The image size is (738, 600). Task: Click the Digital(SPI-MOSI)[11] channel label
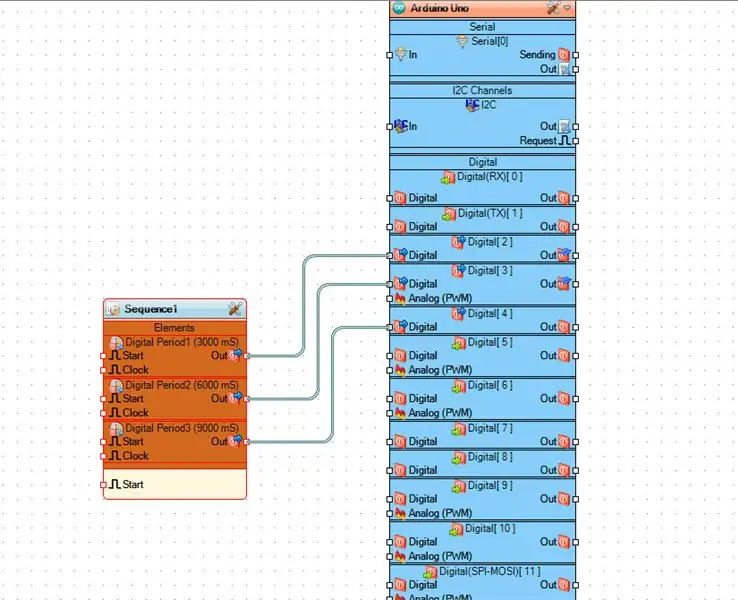click(489, 571)
